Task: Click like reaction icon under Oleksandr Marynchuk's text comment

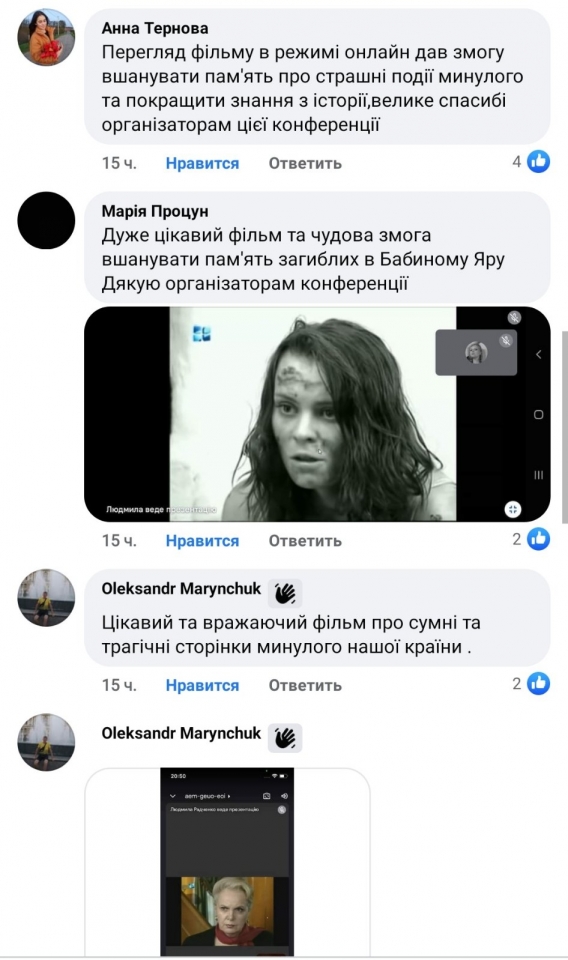Action: click(539, 683)
